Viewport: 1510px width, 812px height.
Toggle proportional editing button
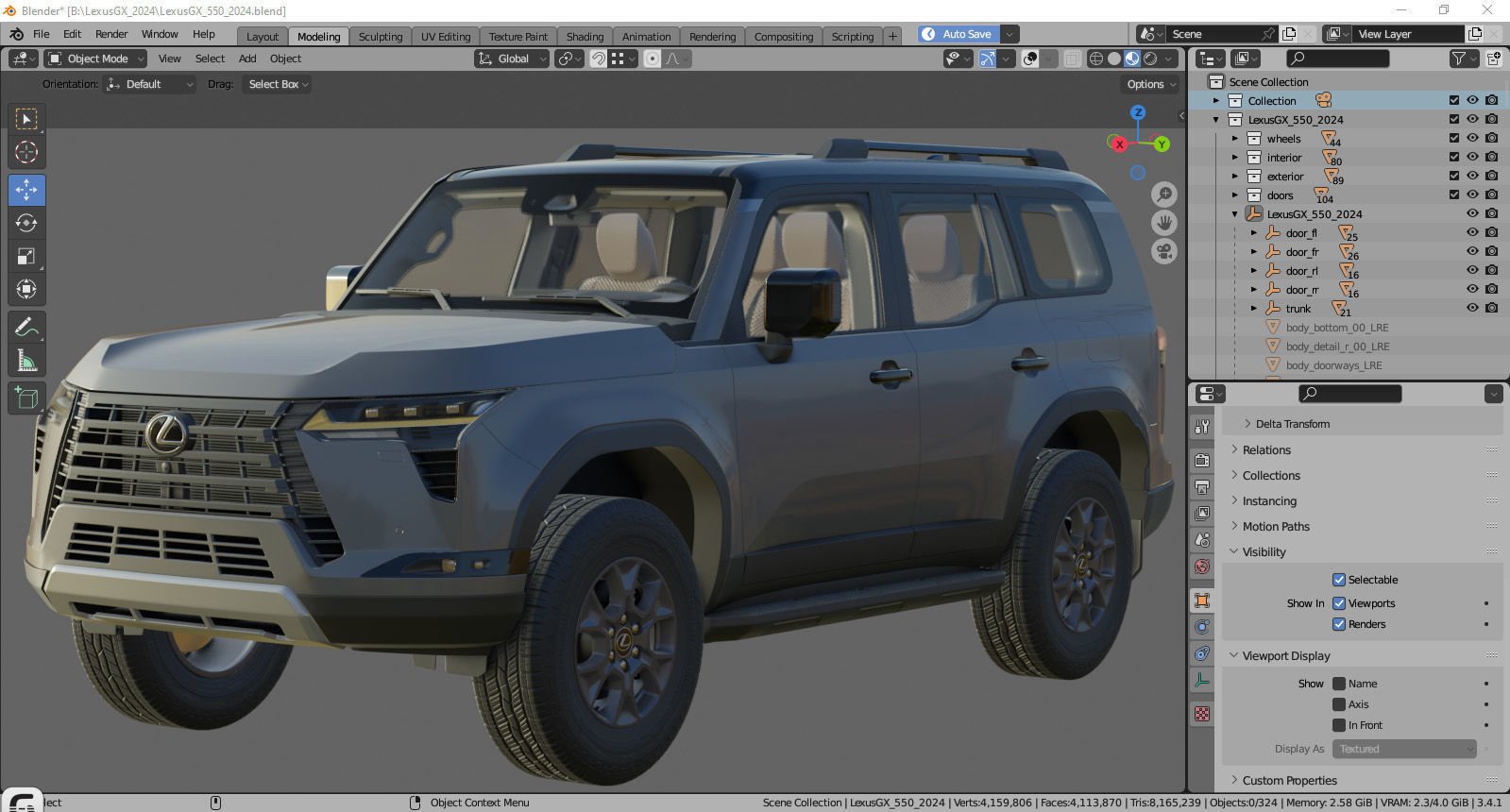pos(652,59)
